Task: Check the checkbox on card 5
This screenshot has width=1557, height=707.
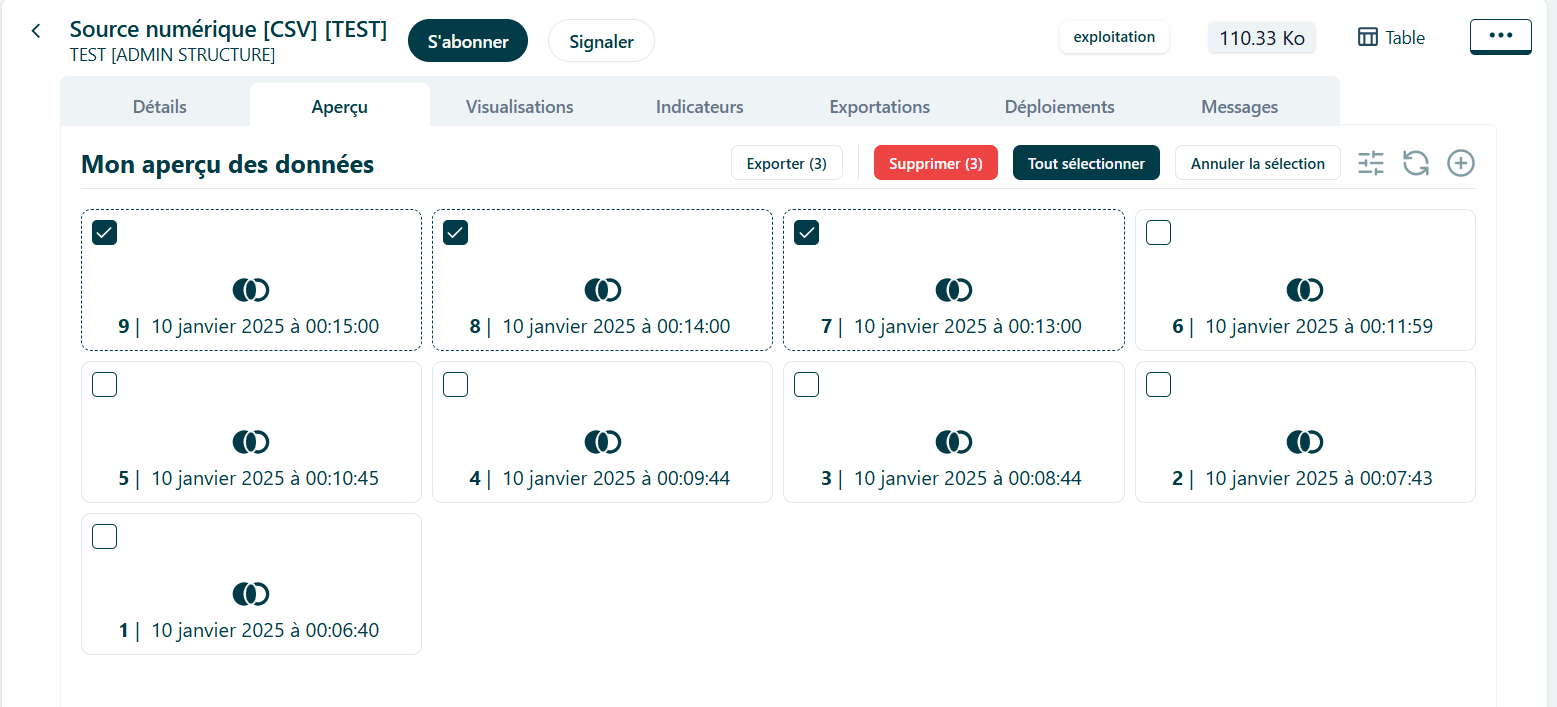Action: (104, 384)
